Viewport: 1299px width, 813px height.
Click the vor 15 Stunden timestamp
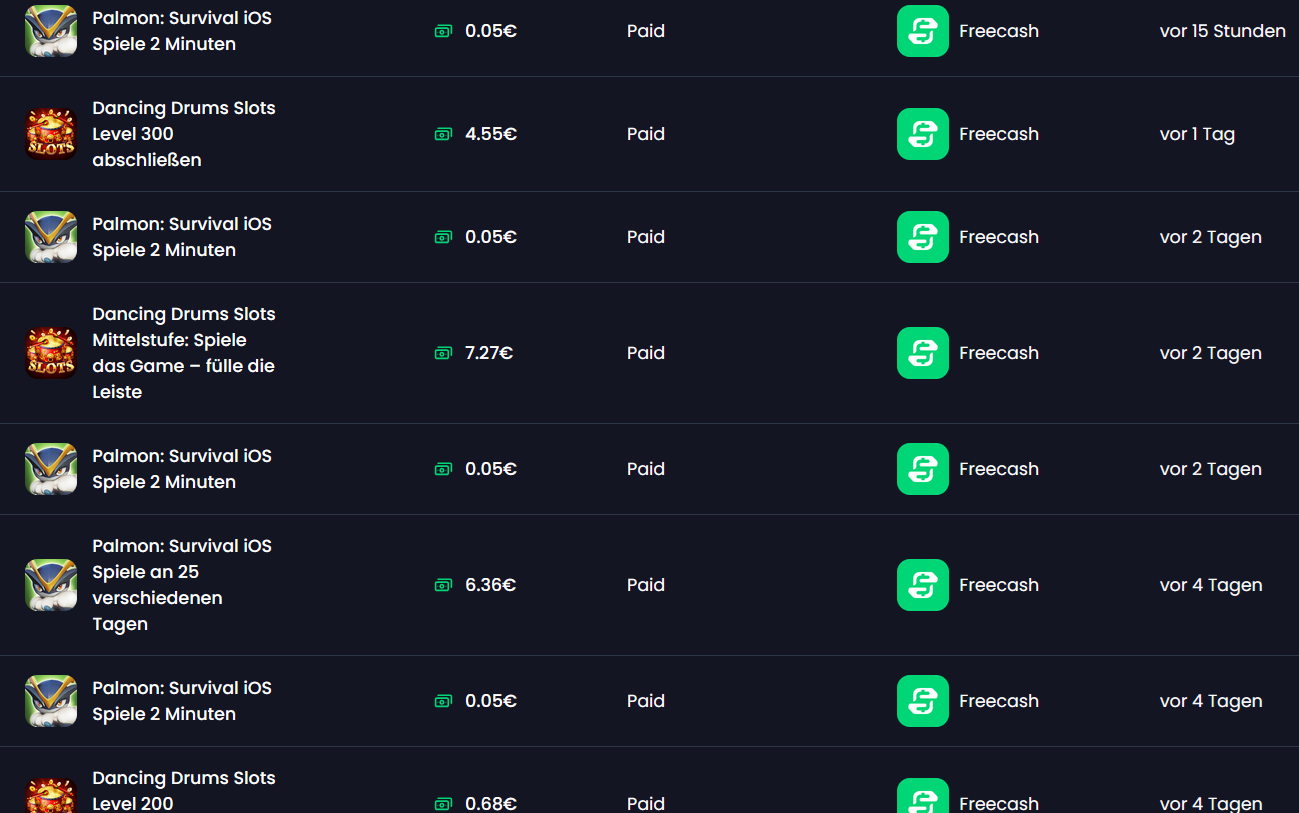[x=1223, y=31]
